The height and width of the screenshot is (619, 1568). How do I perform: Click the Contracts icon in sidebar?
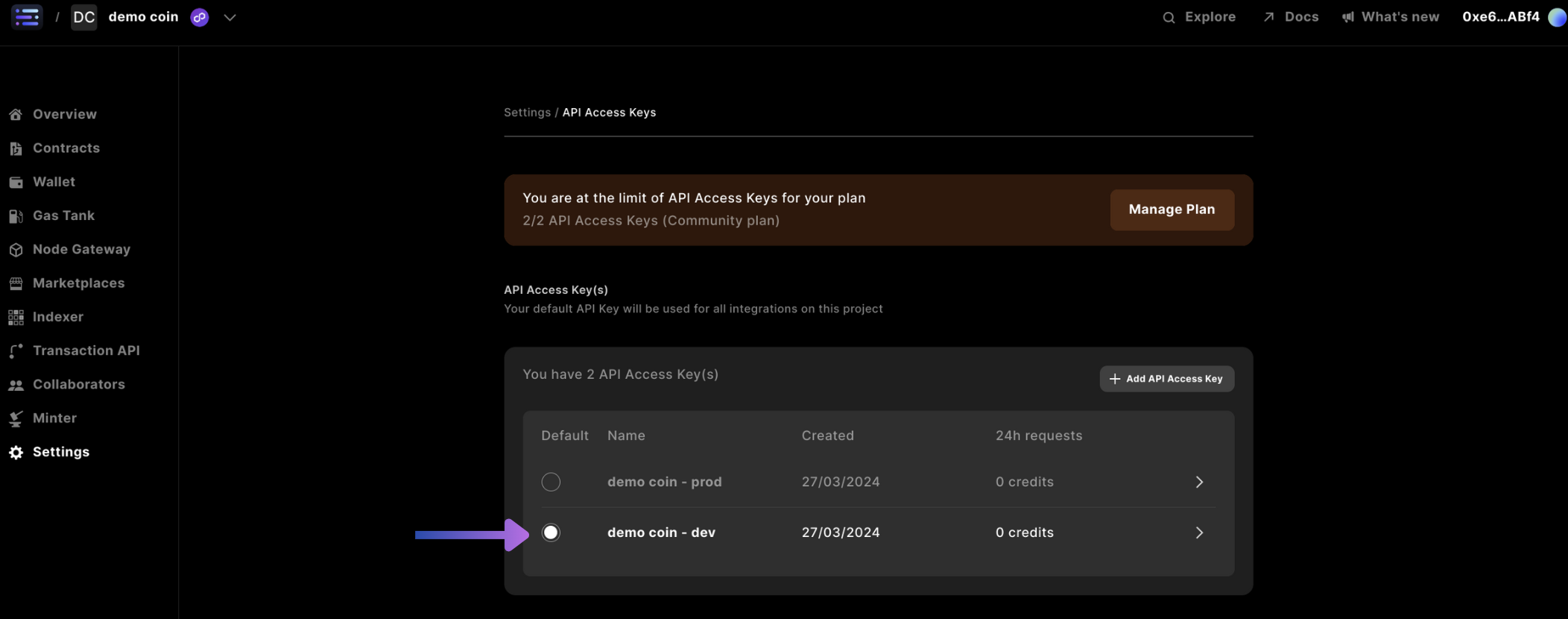coord(16,148)
